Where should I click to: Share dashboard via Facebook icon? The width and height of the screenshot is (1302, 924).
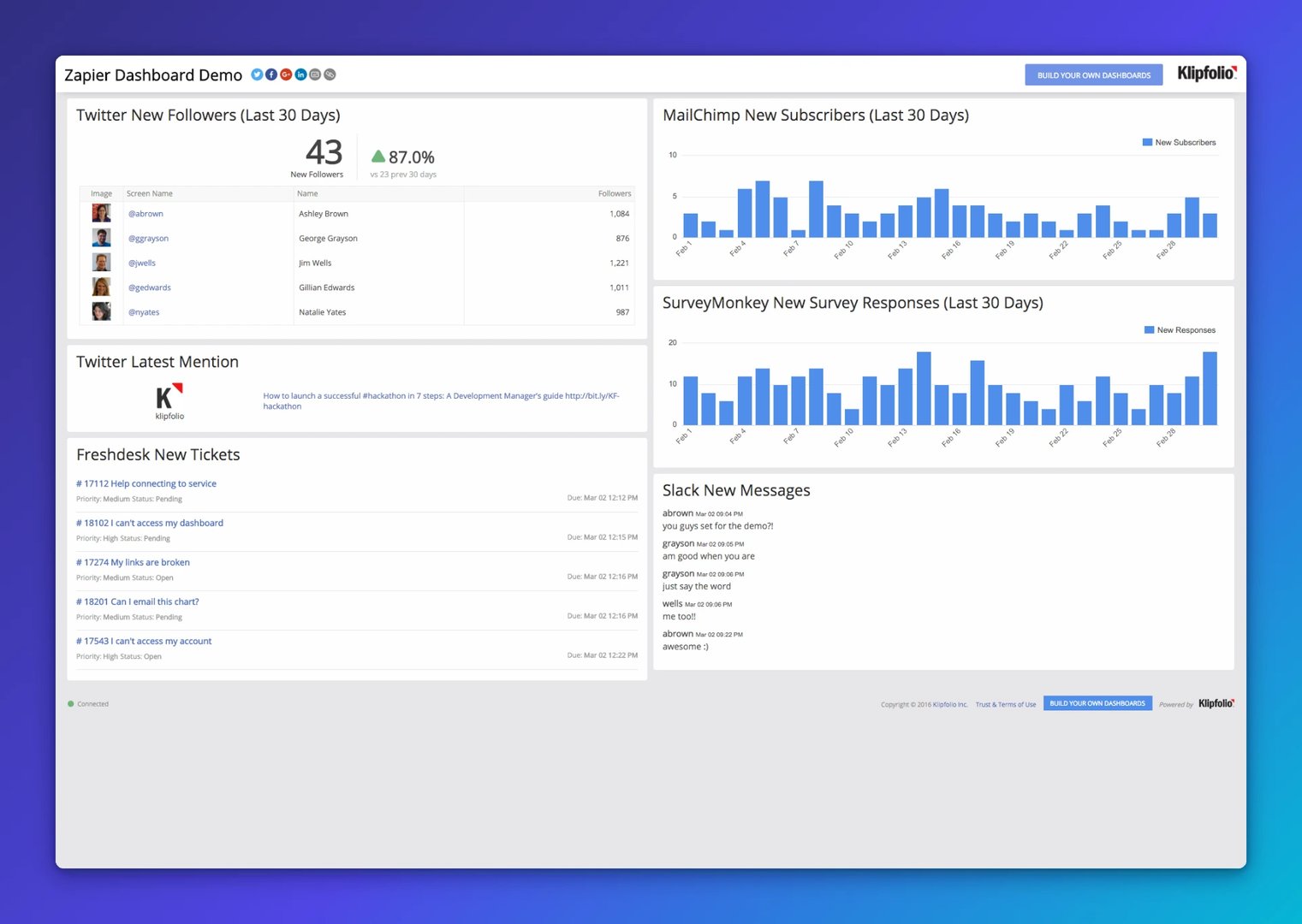(x=271, y=74)
